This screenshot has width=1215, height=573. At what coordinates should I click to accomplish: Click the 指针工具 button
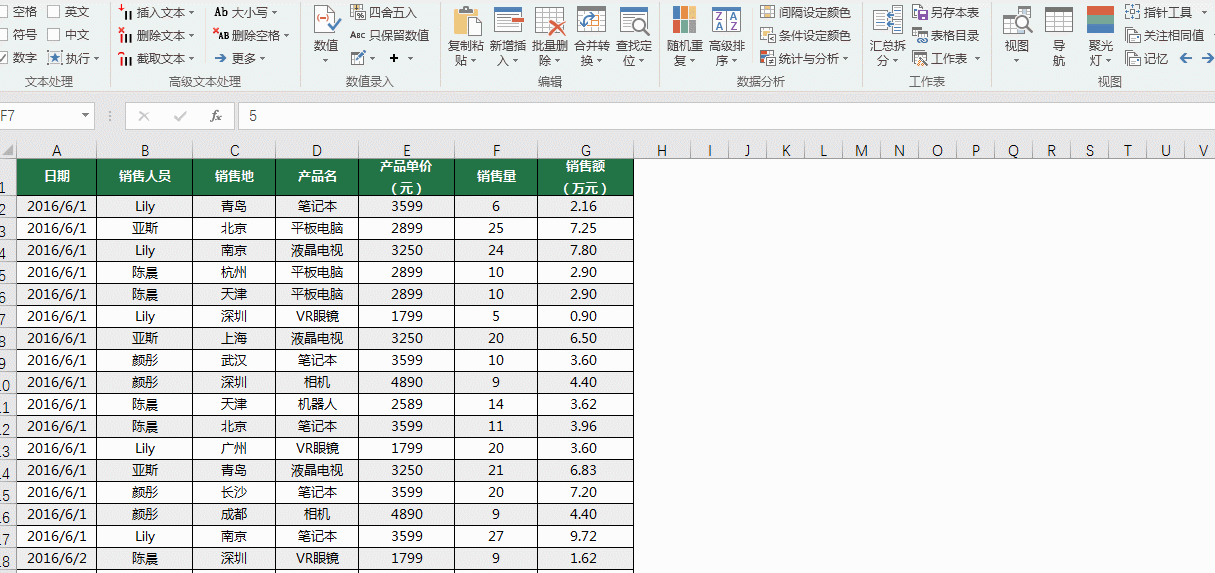[1165, 12]
